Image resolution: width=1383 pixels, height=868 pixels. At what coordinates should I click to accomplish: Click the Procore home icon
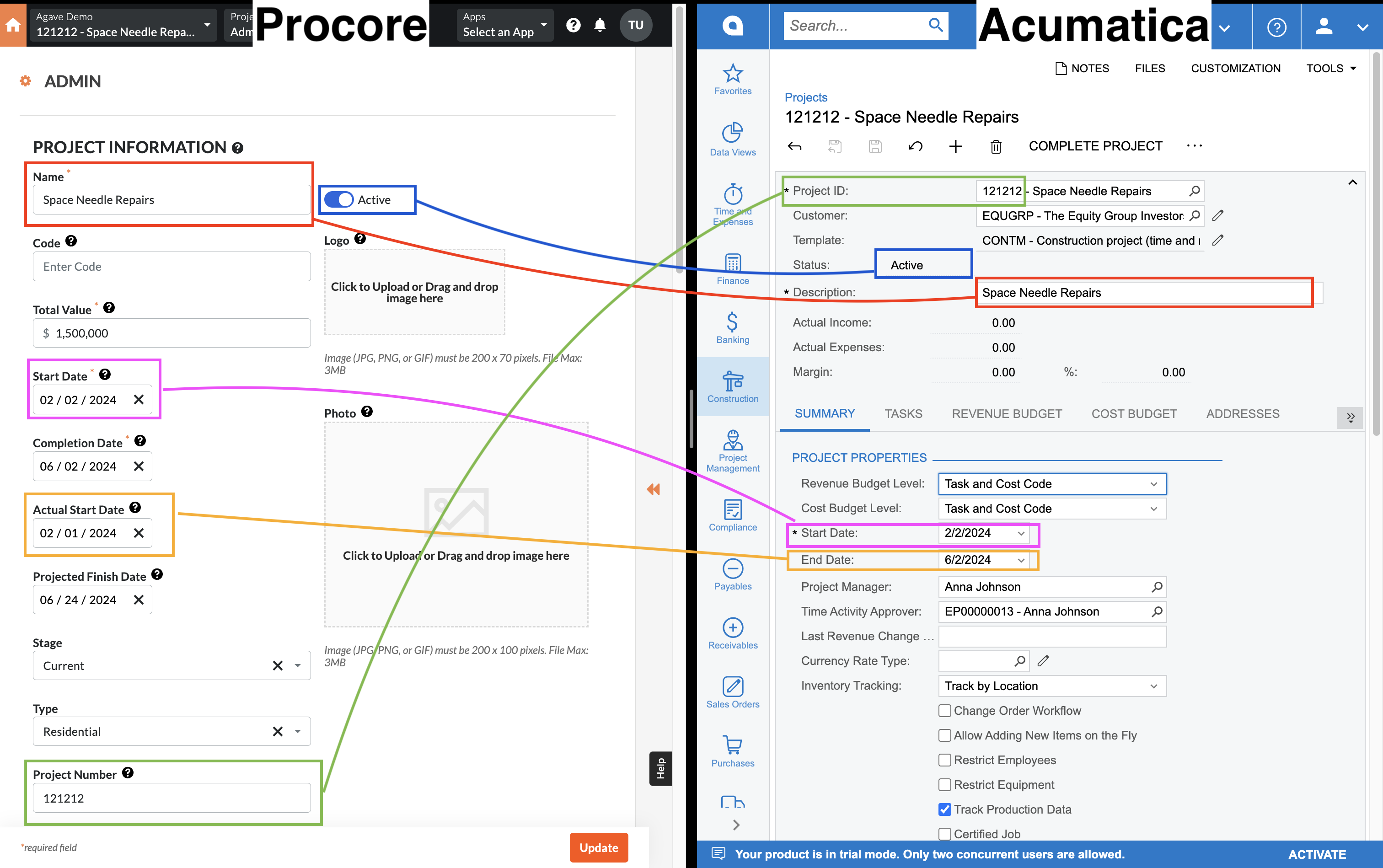click(13, 25)
